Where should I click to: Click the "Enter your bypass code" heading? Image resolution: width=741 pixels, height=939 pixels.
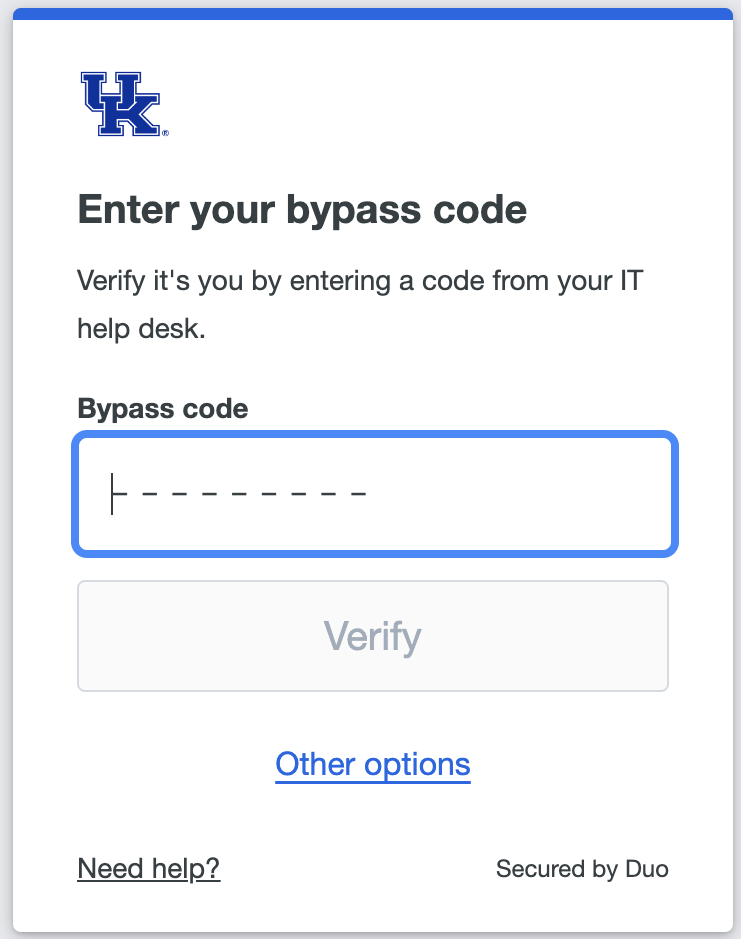pyautogui.click(x=302, y=211)
